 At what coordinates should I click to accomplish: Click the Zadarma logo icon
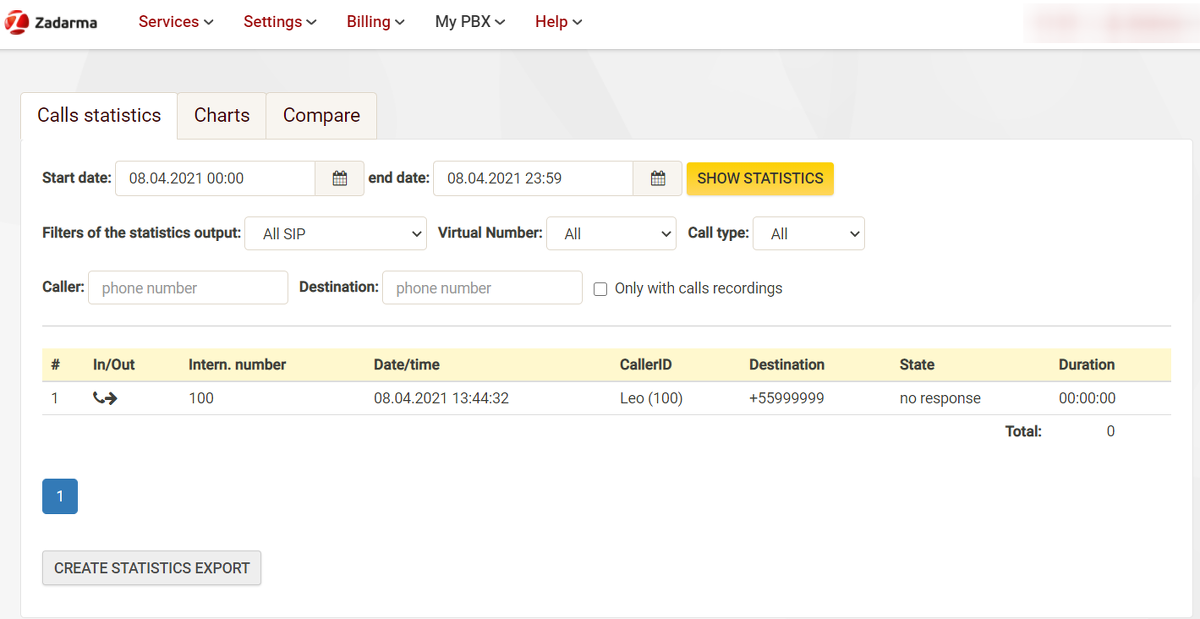coord(17,22)
